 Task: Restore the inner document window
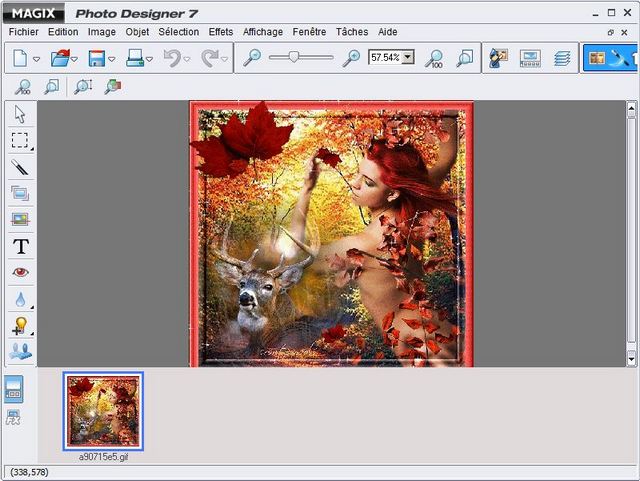point(611,32)
